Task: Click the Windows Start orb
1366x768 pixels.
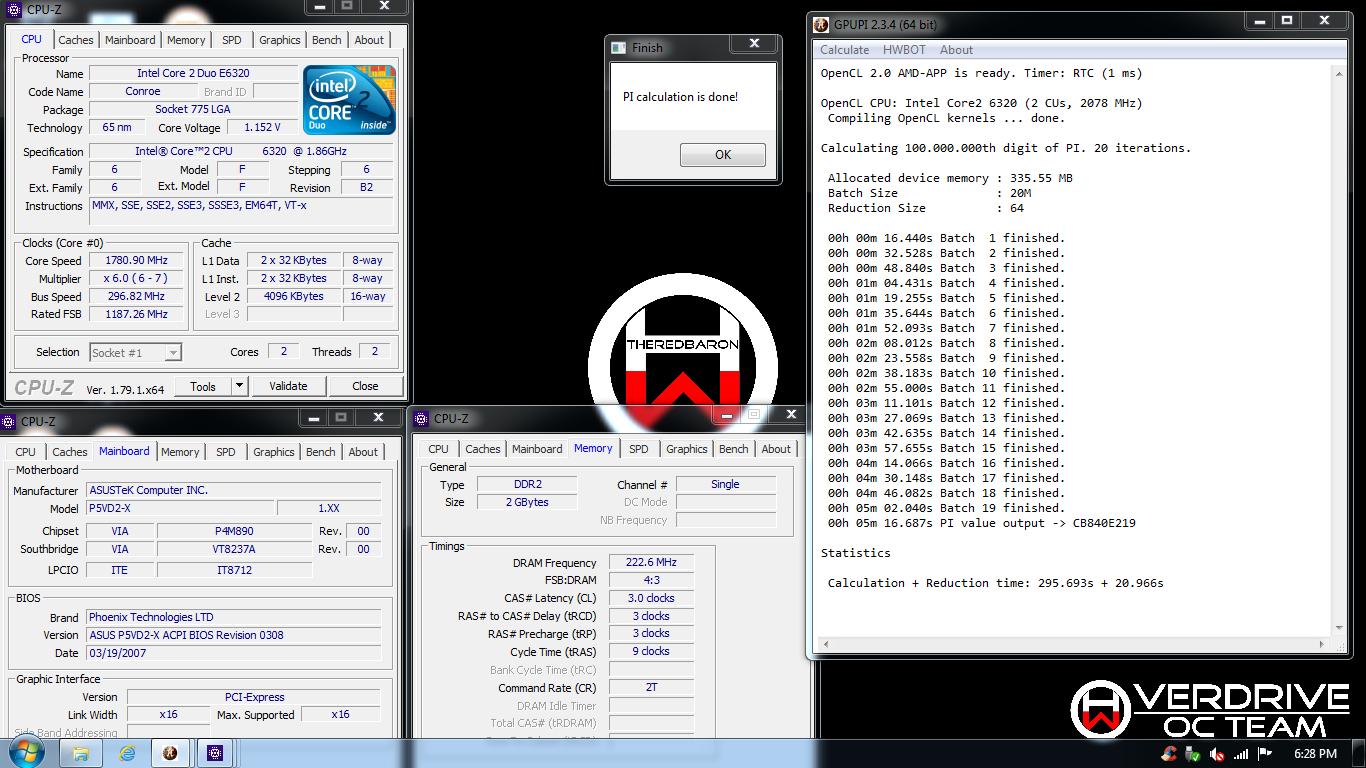Action: [x=24, y=752]
